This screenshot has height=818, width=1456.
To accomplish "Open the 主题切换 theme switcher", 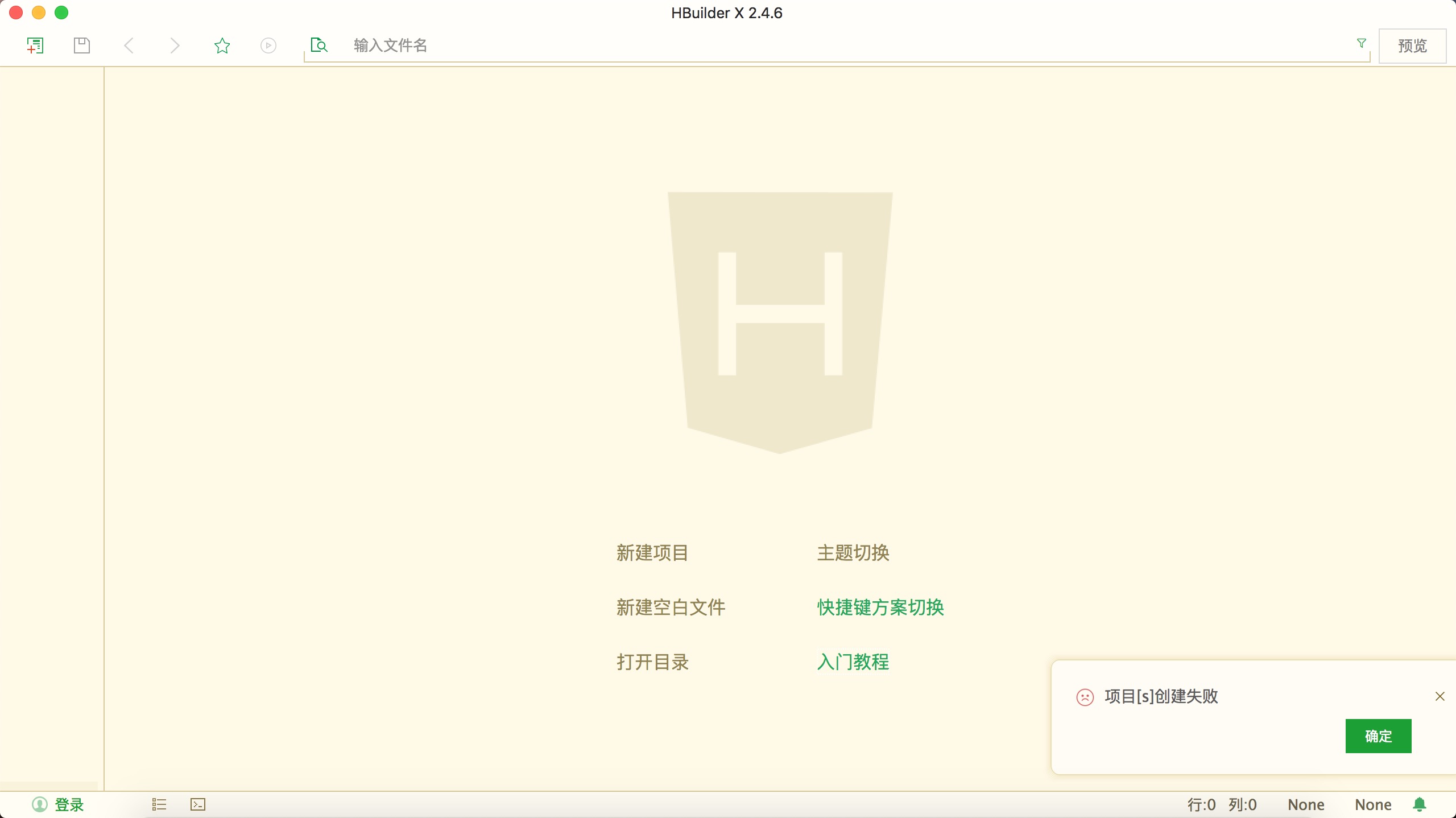I will pyautogui.click(x=853, y=553).
